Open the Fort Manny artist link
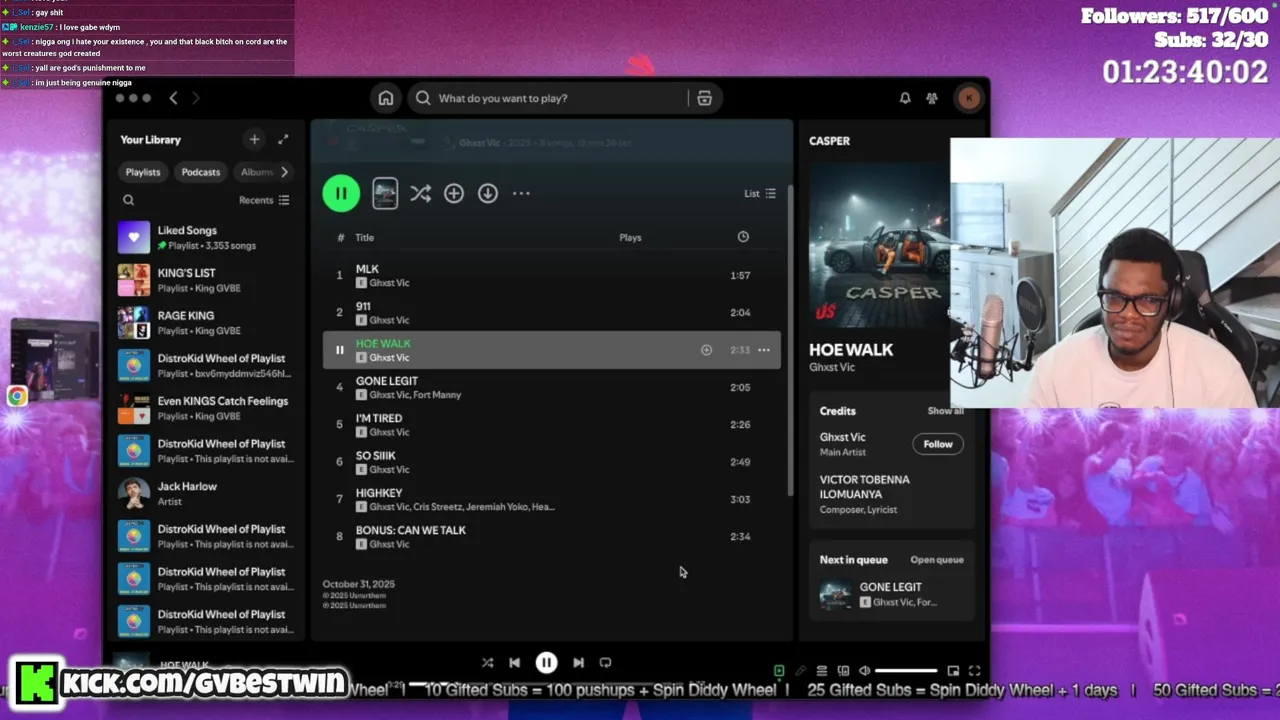The image size is (1280, 720). tap(437, 395)
